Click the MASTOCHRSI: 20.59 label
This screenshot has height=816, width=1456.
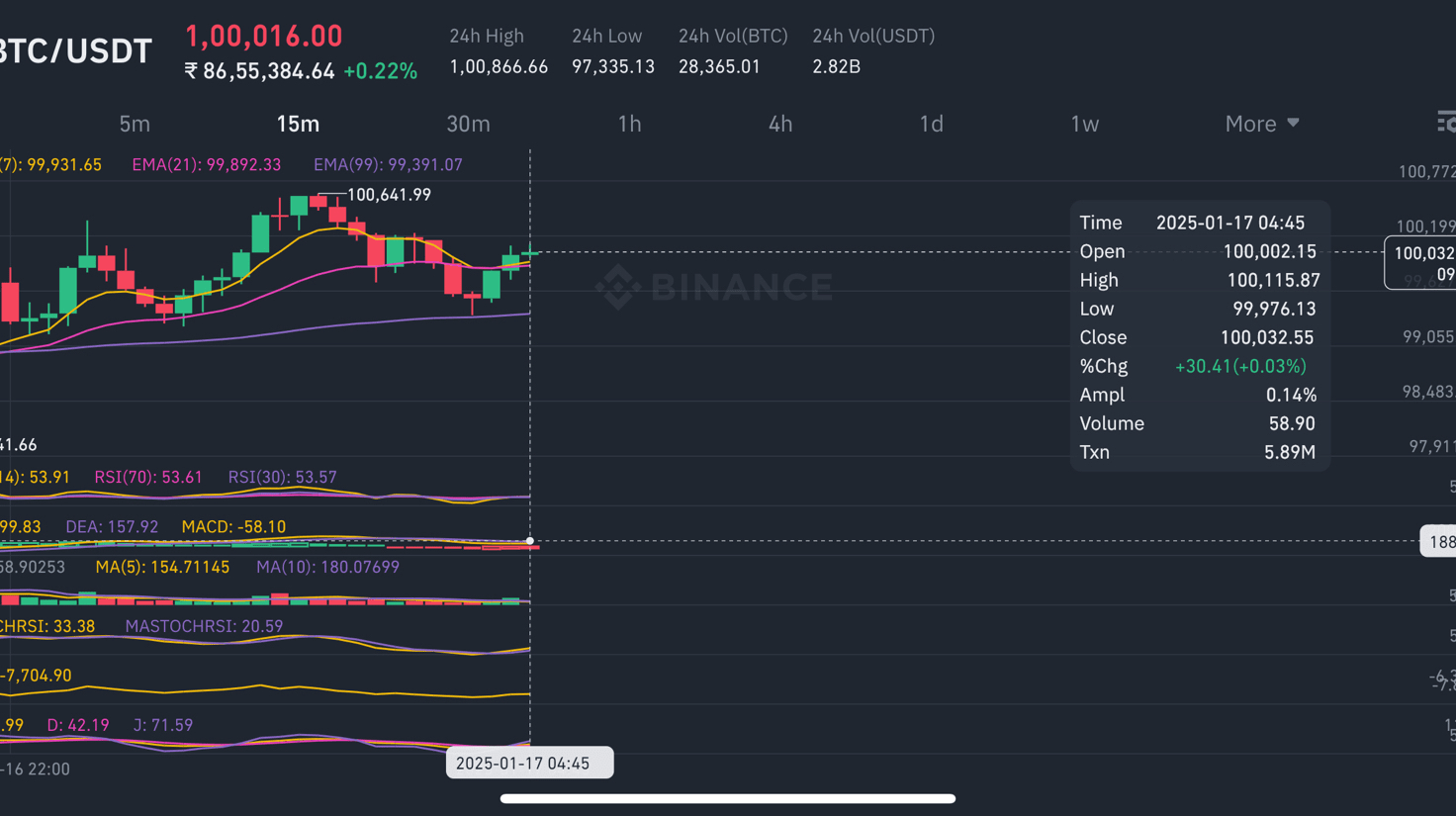(x=204, y=626)
